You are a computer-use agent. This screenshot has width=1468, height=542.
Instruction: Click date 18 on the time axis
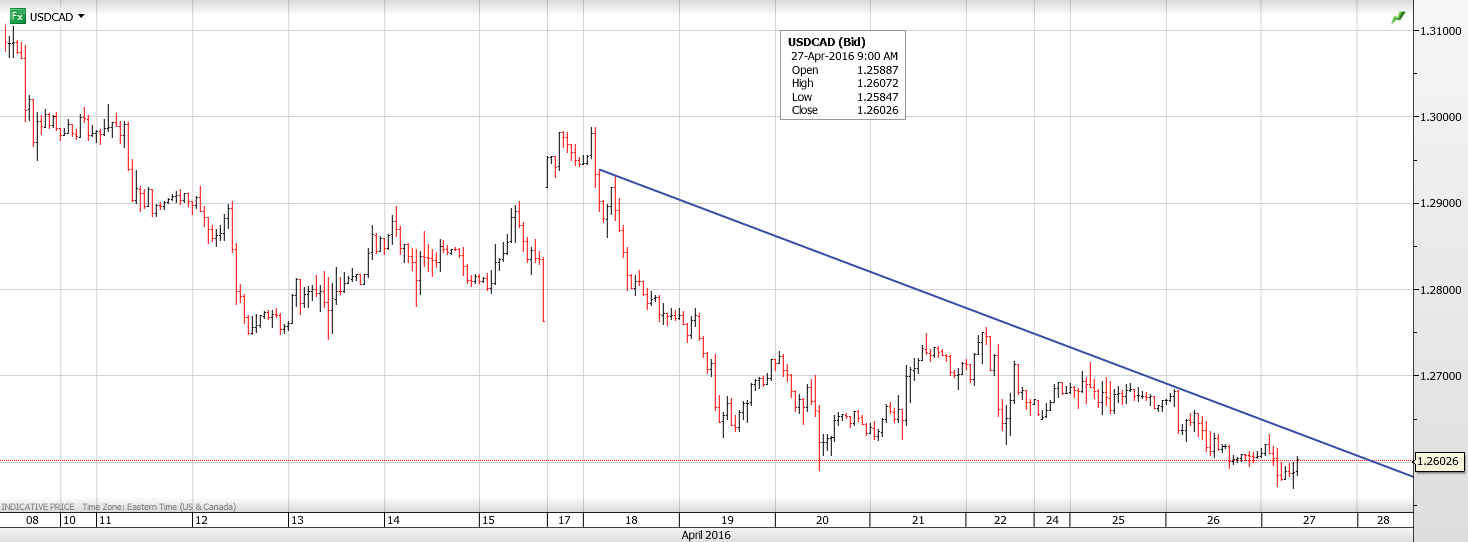point(632,521)
